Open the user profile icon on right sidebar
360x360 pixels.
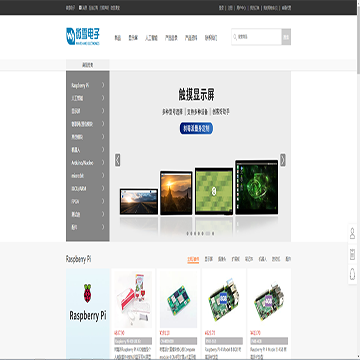(353, 233)
